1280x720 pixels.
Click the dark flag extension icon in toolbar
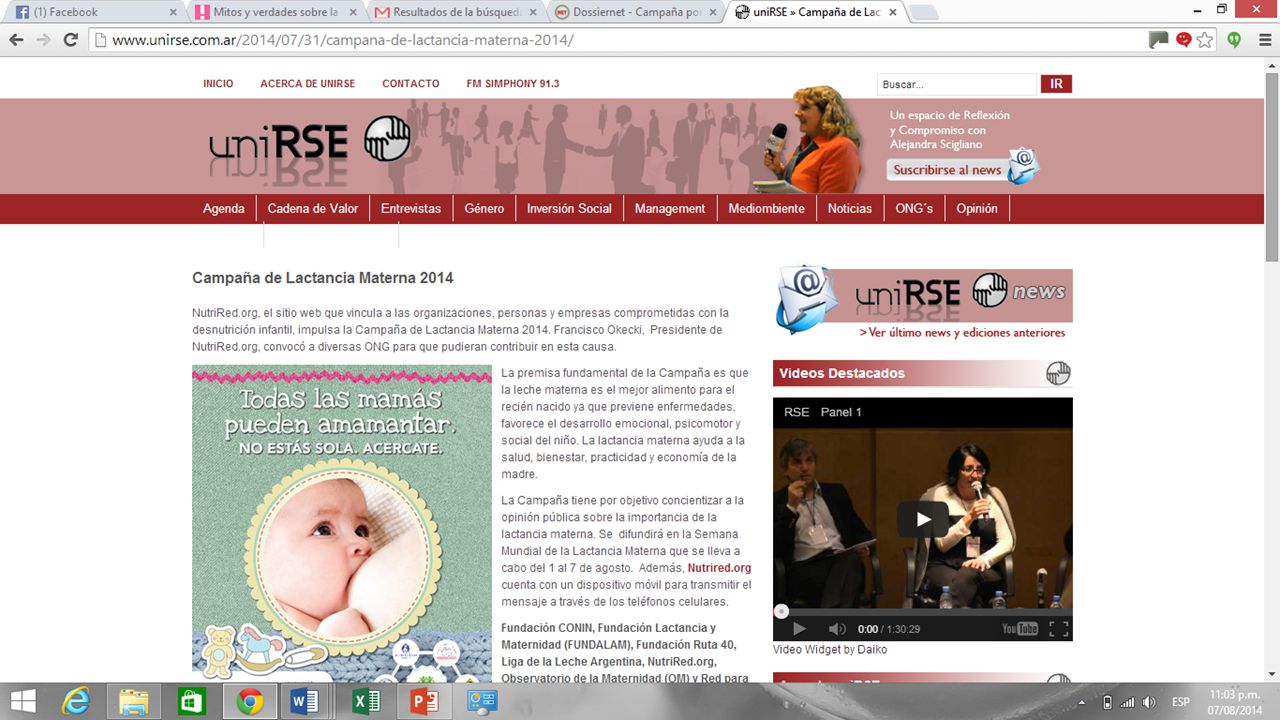pyautogui.click(x=1158, y=40)
